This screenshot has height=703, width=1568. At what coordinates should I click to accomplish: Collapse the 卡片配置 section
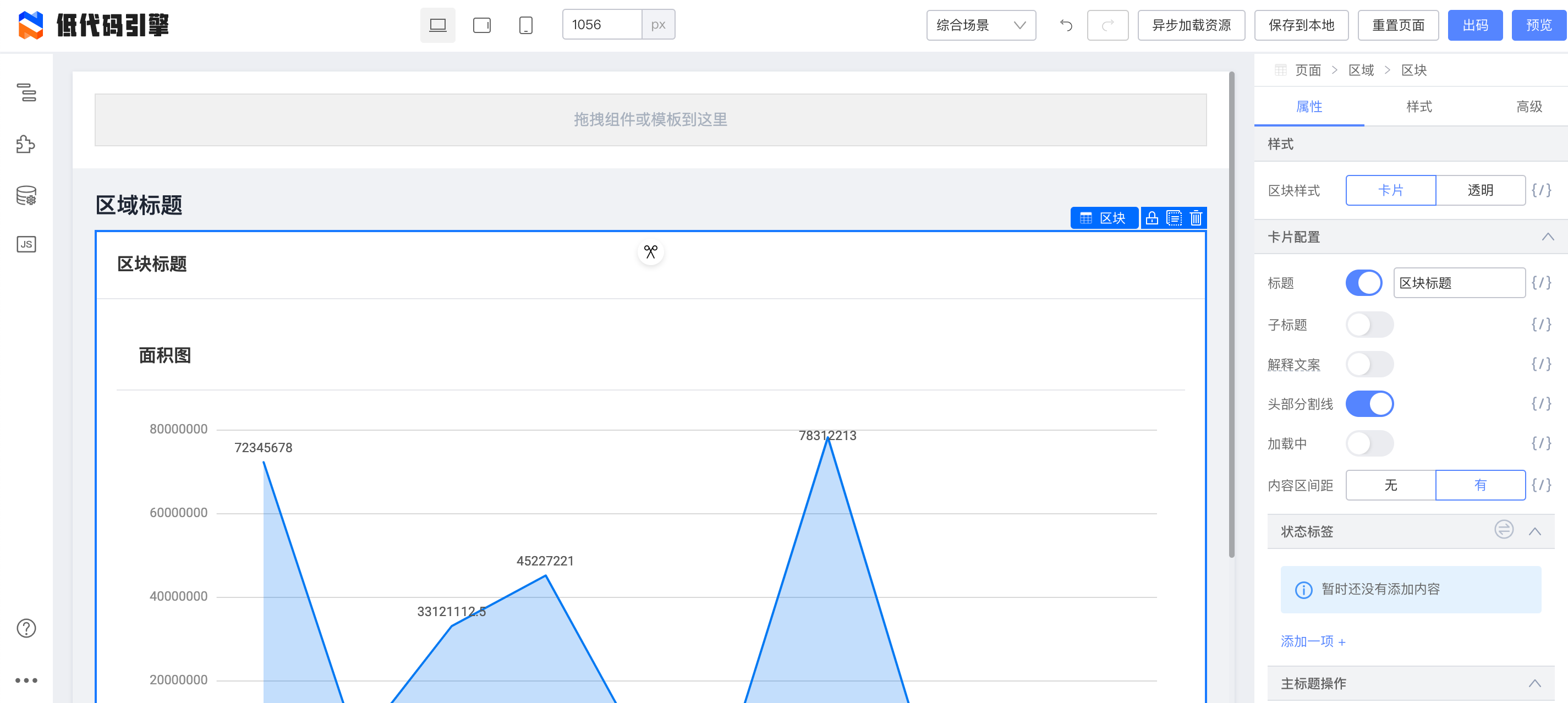pyautogui.click(x=1547, y=237)
